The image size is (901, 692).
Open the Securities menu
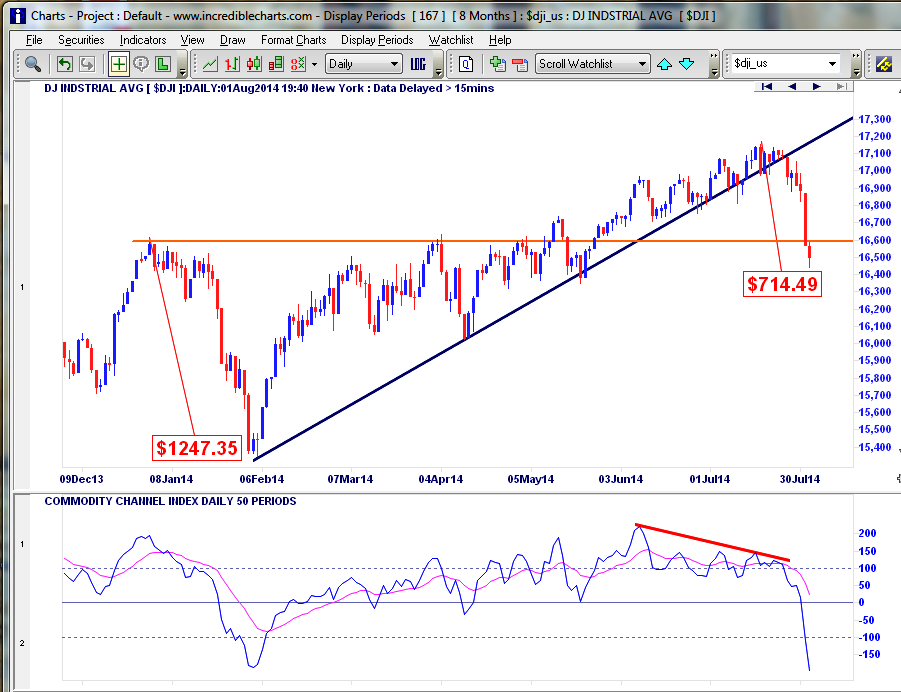[x=81, y=40]
